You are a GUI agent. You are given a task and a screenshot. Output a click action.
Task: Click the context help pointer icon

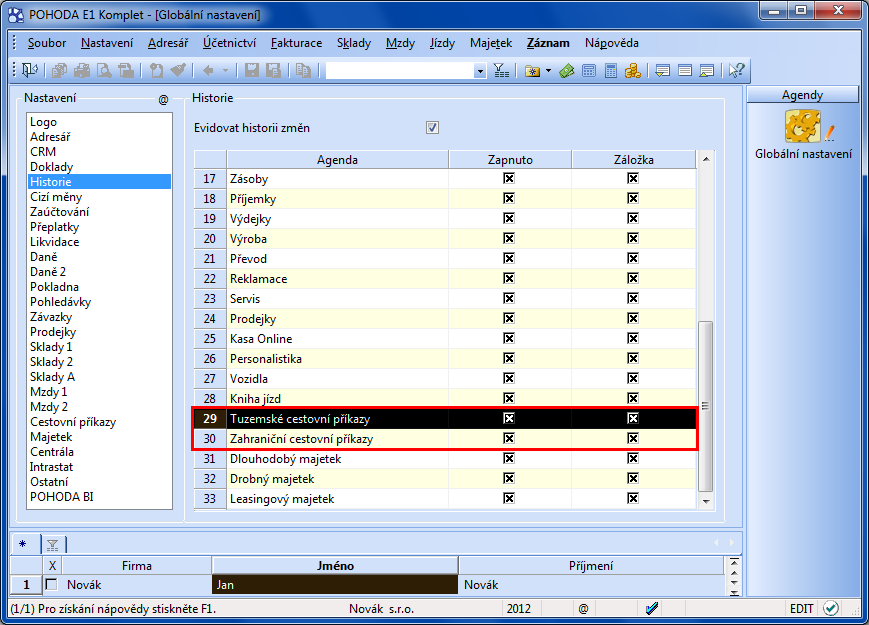coord(737,70)
